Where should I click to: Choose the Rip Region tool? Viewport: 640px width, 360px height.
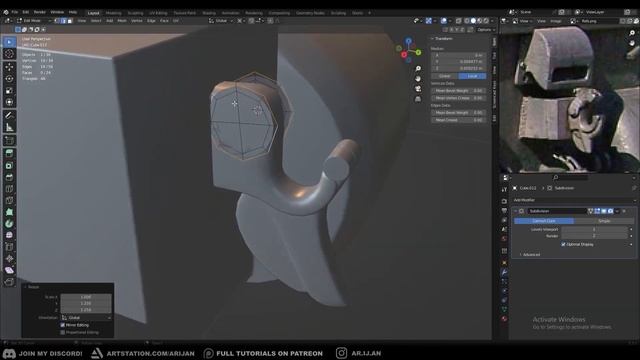[x=9, y=282]
